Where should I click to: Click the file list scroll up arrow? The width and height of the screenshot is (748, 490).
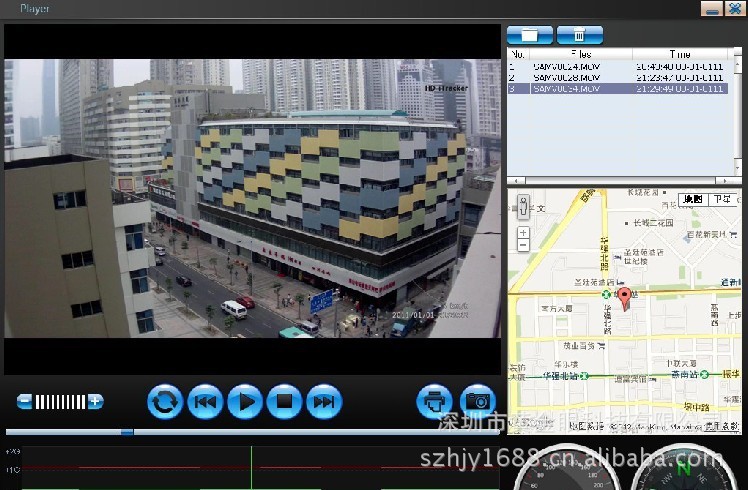pos(738,63)
